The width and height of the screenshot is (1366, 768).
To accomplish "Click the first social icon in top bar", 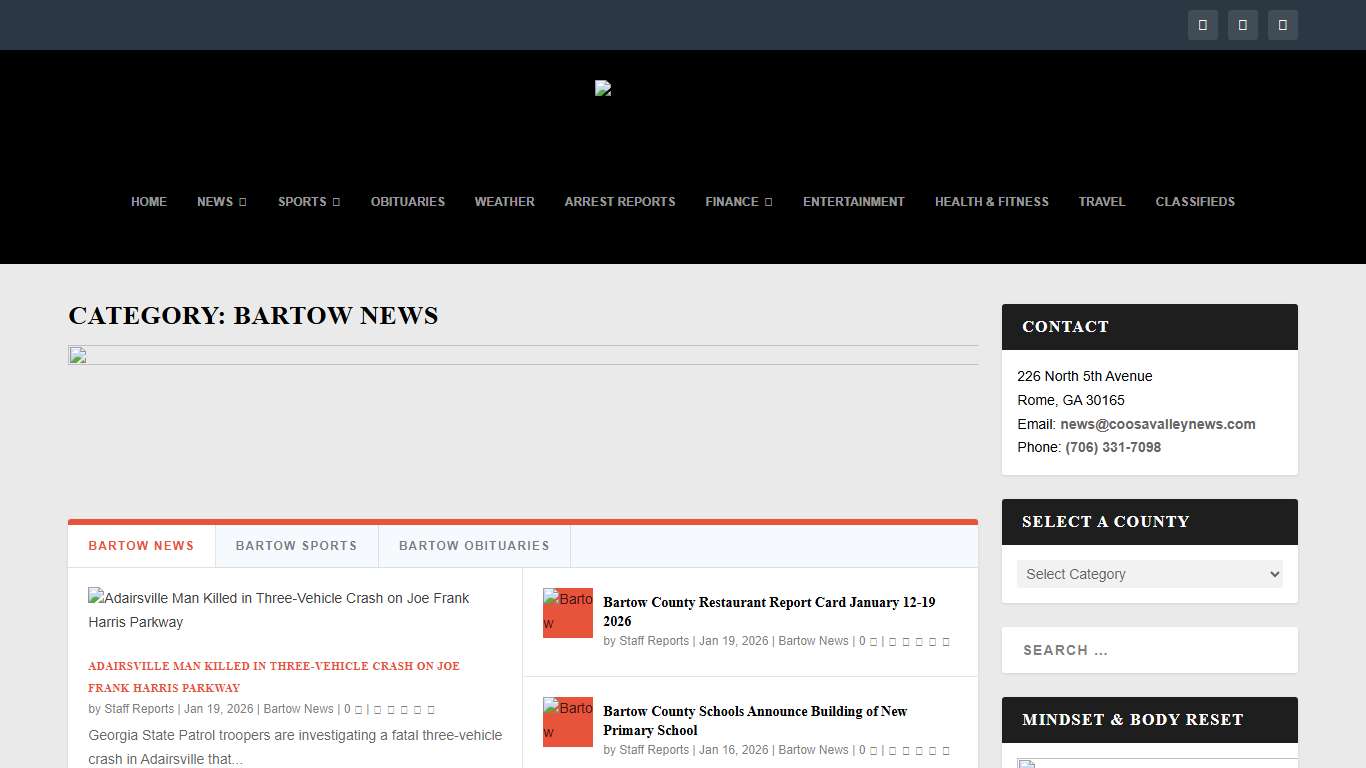I will 1202,25.
